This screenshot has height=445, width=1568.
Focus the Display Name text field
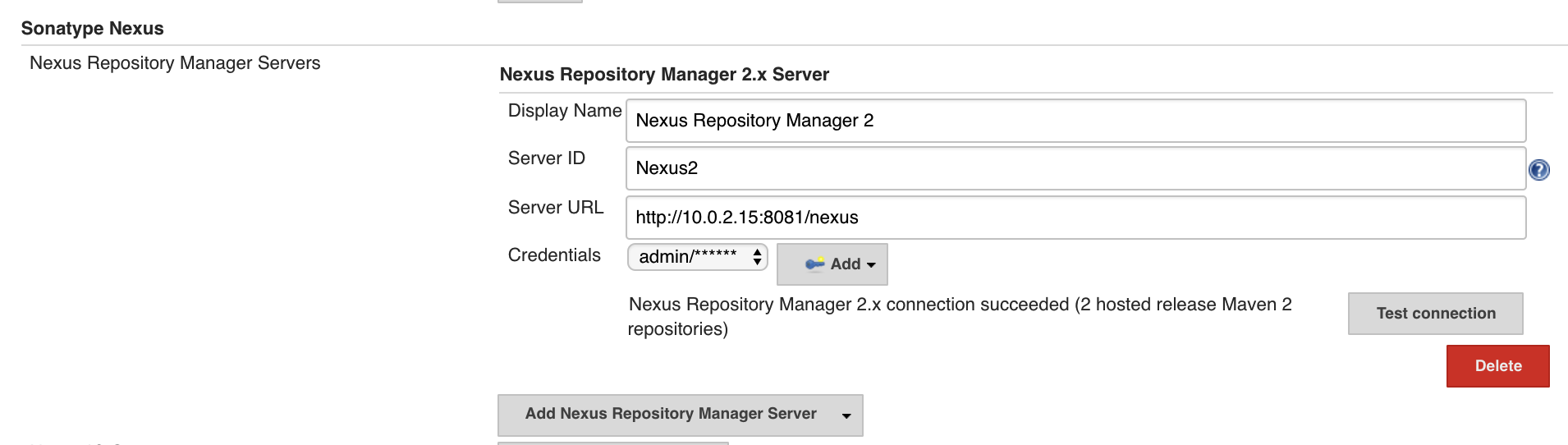pyautogui.click(x=1075, y=121)
